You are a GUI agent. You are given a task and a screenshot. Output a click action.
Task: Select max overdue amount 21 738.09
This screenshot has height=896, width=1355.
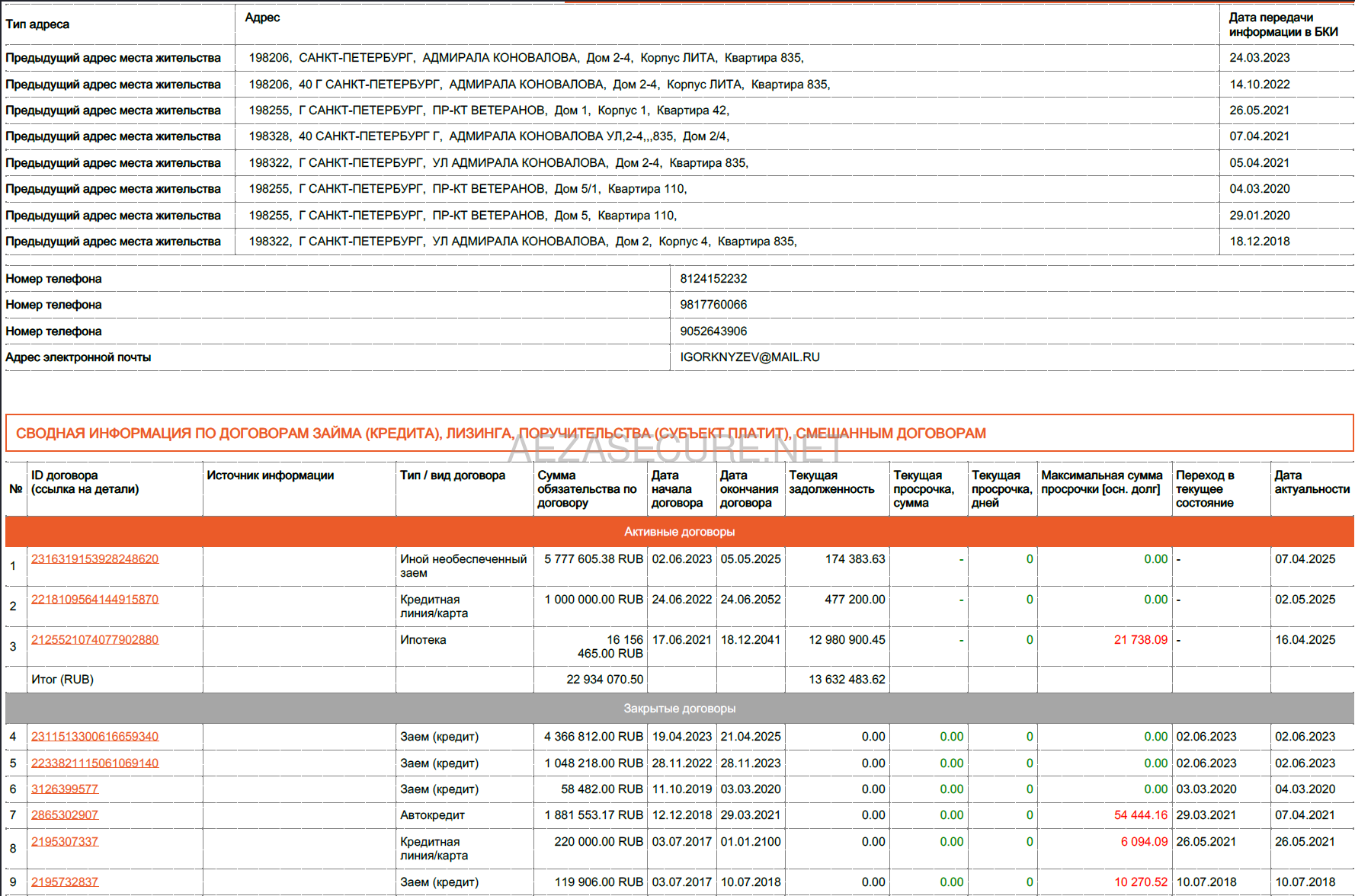point(1141,640)
